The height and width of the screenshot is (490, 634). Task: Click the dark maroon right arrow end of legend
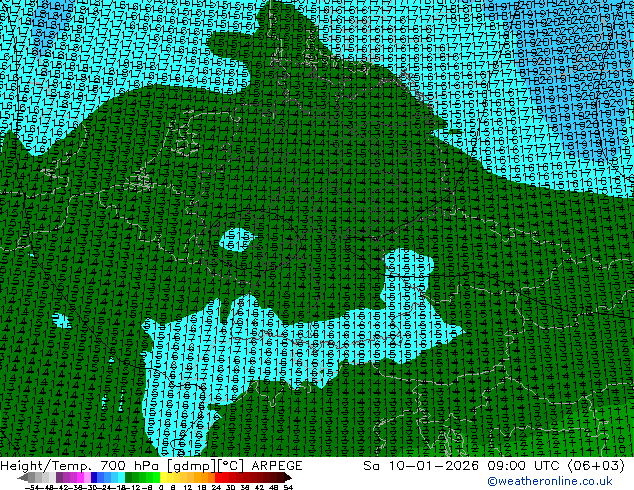point(288,477)
